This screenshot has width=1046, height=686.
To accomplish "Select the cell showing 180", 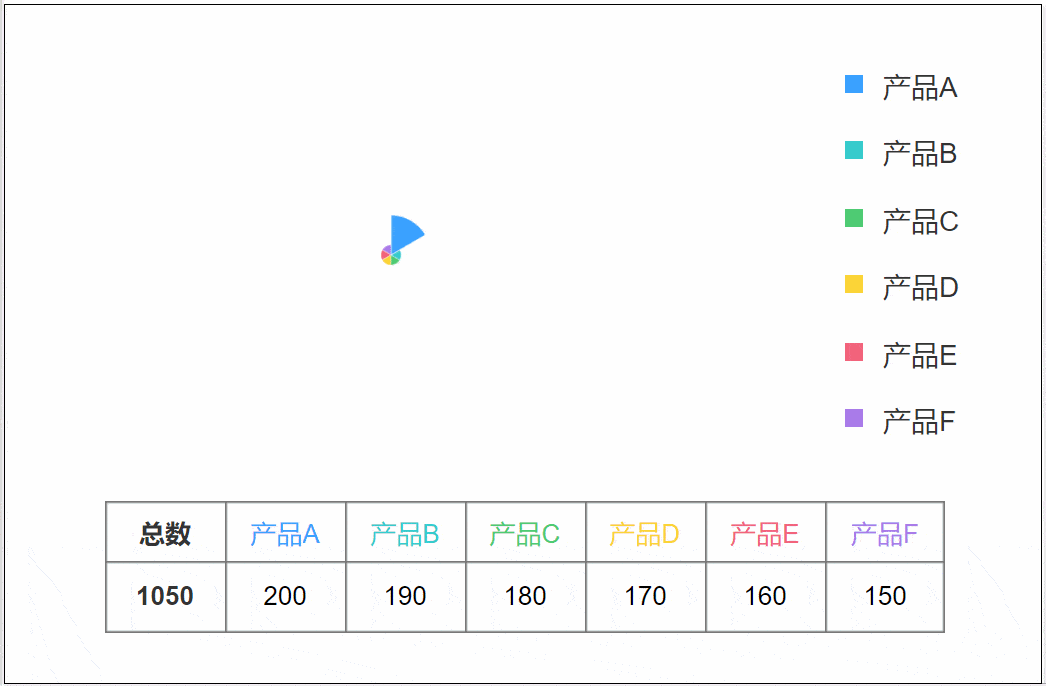I will pos(526,597).
